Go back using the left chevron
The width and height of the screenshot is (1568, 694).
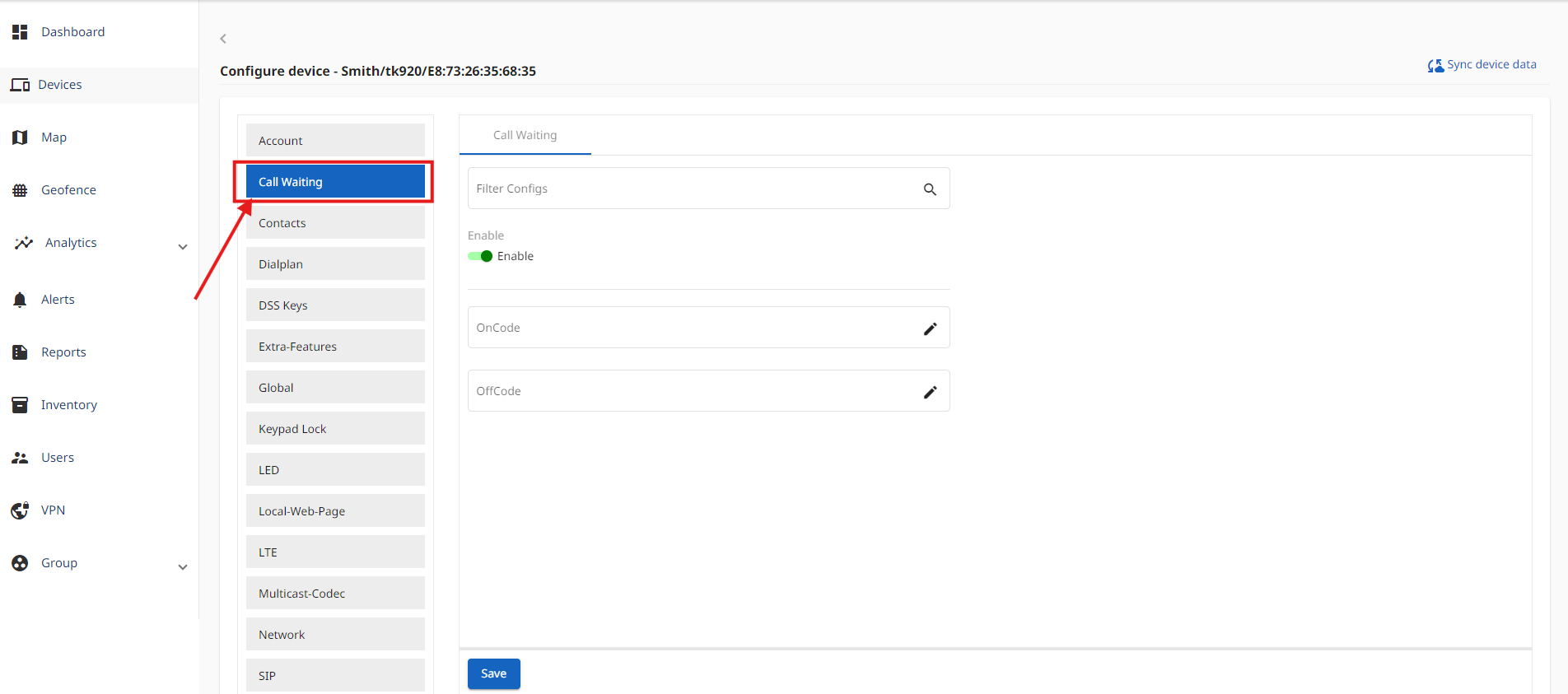pos(223,39)
